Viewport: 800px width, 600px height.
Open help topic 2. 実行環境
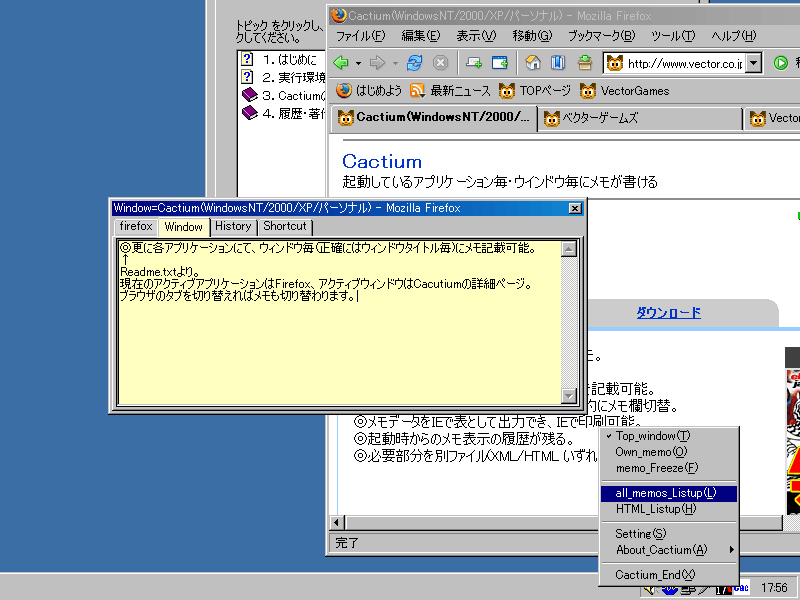pyautogui.click(x=283, y=78)
